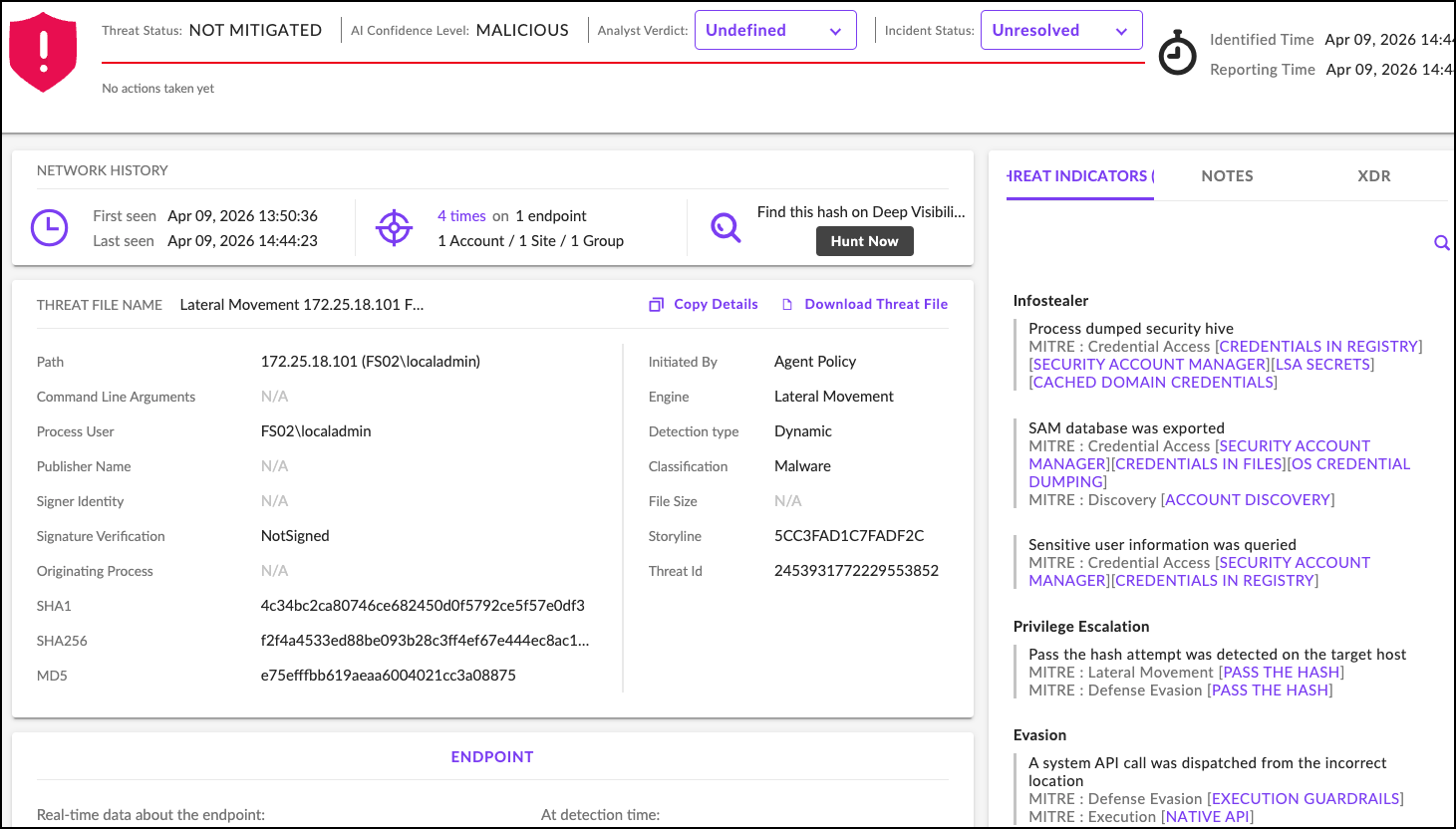Click the Hunt Now button
Screen dimensions: 1456x829
pyautogui.click(x=864, y=240)
